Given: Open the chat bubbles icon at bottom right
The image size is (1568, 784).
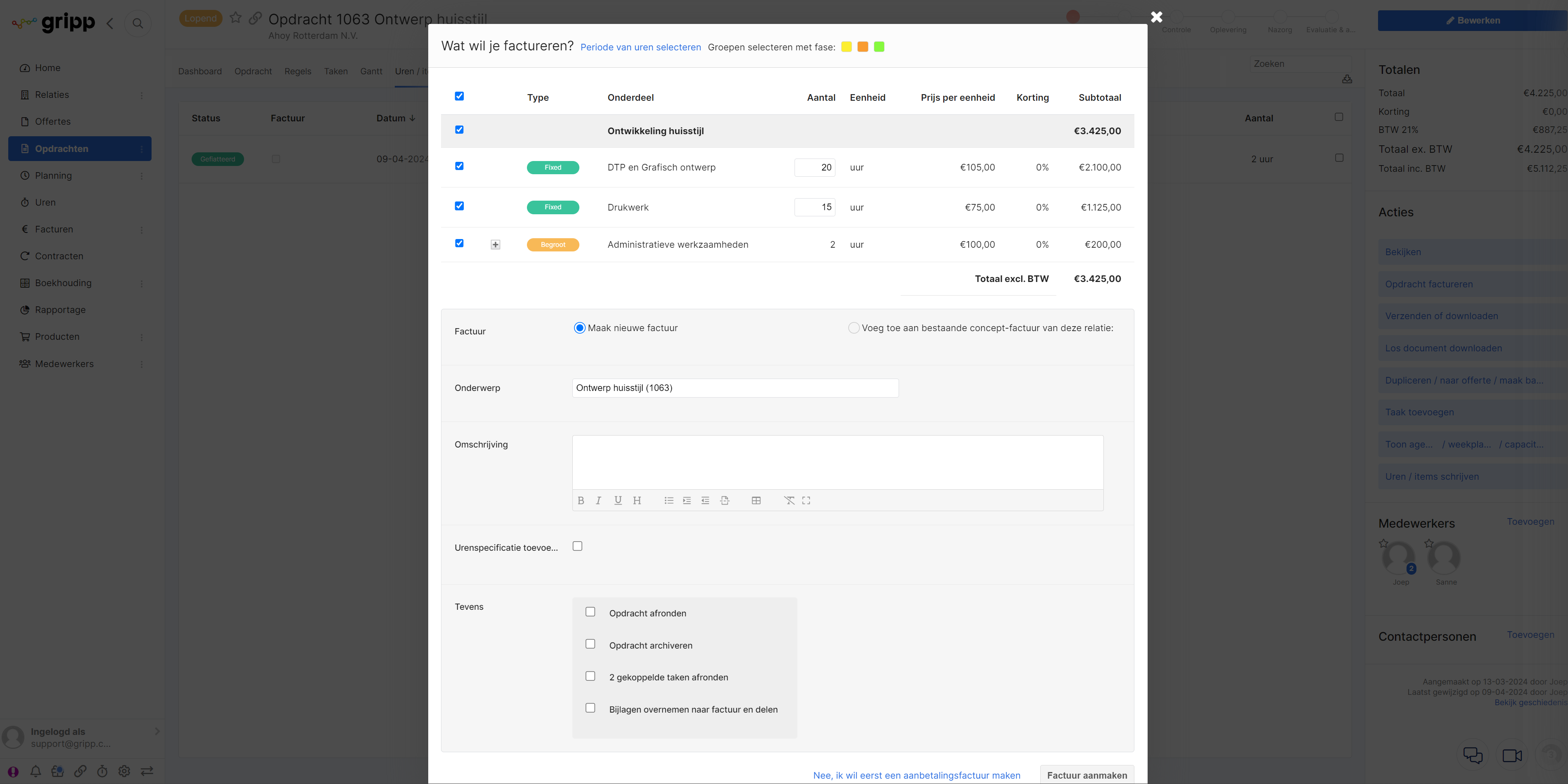Looking at the screenshot, I should (1473, 755).
